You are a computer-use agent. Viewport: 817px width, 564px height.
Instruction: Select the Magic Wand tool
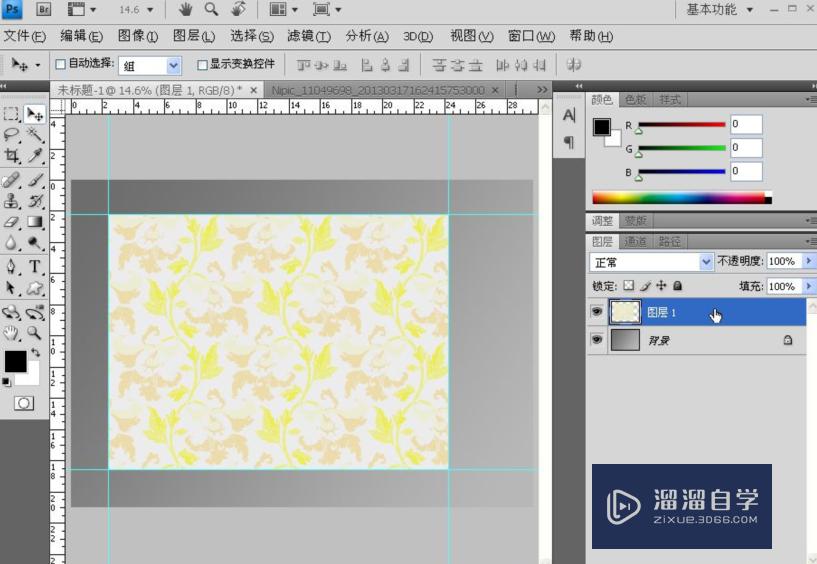coord(35,135)
